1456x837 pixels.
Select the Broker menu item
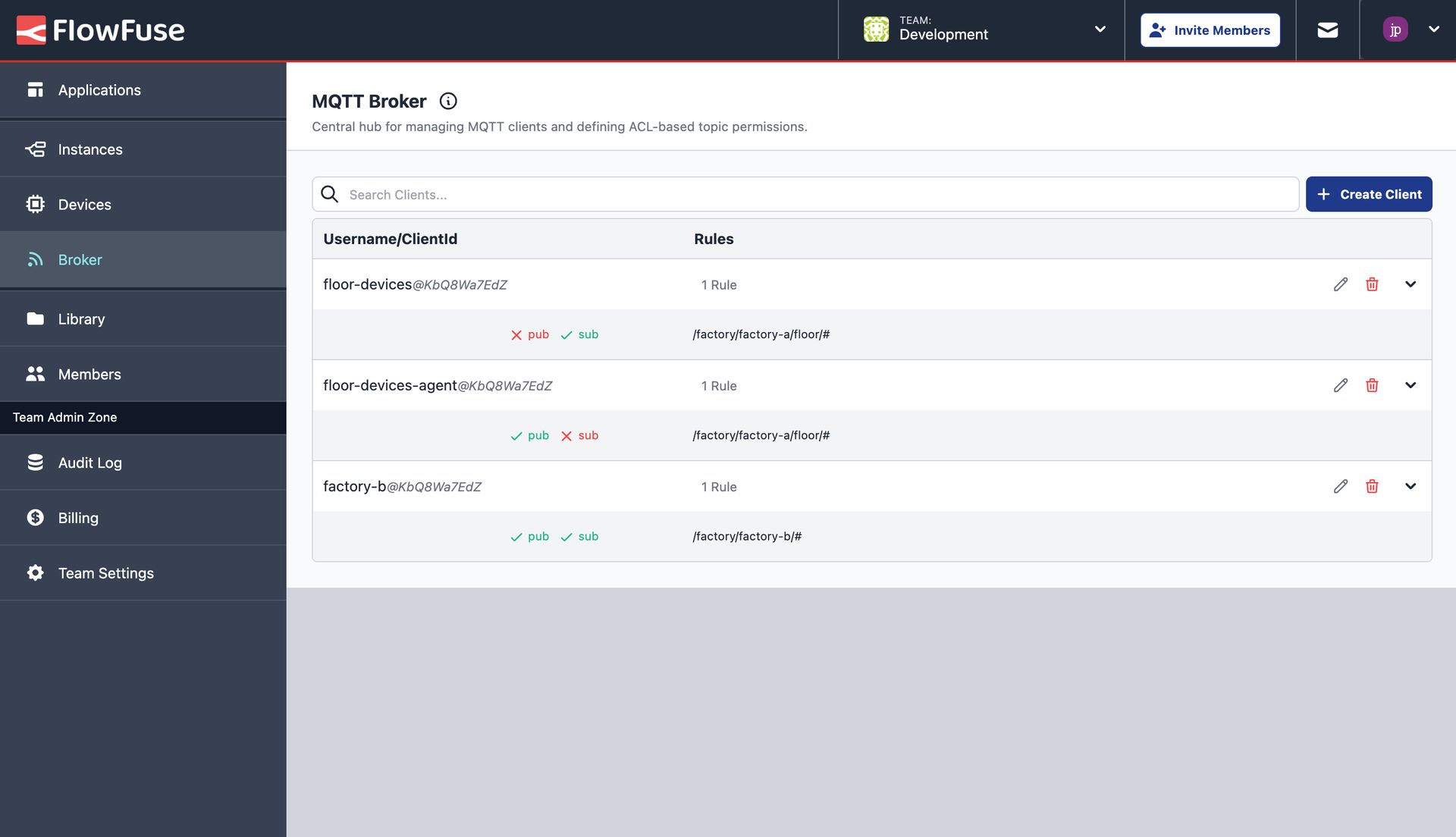click(80, 259)
